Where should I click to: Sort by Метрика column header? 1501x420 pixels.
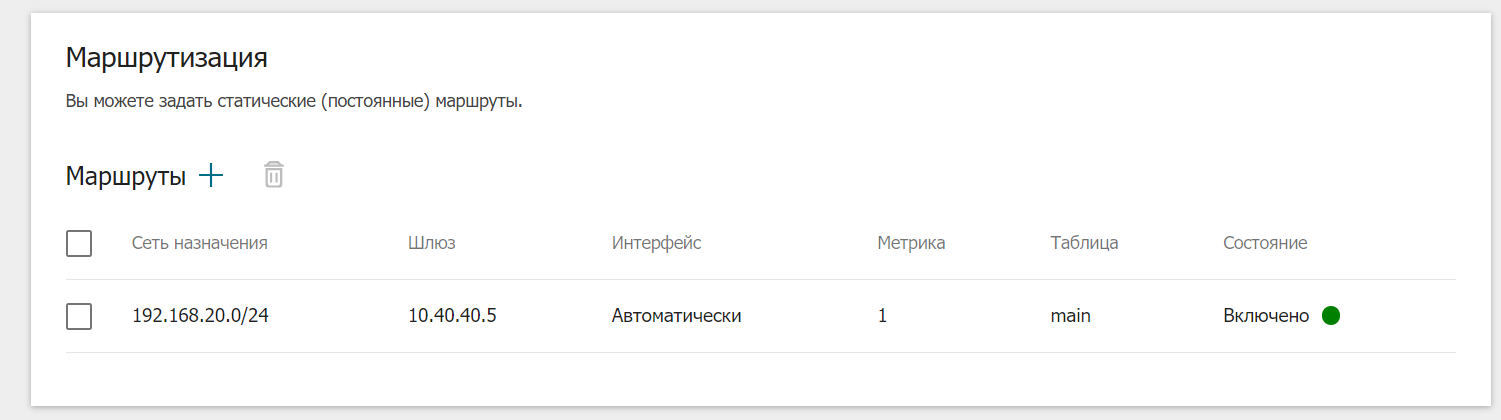(911, 243)
